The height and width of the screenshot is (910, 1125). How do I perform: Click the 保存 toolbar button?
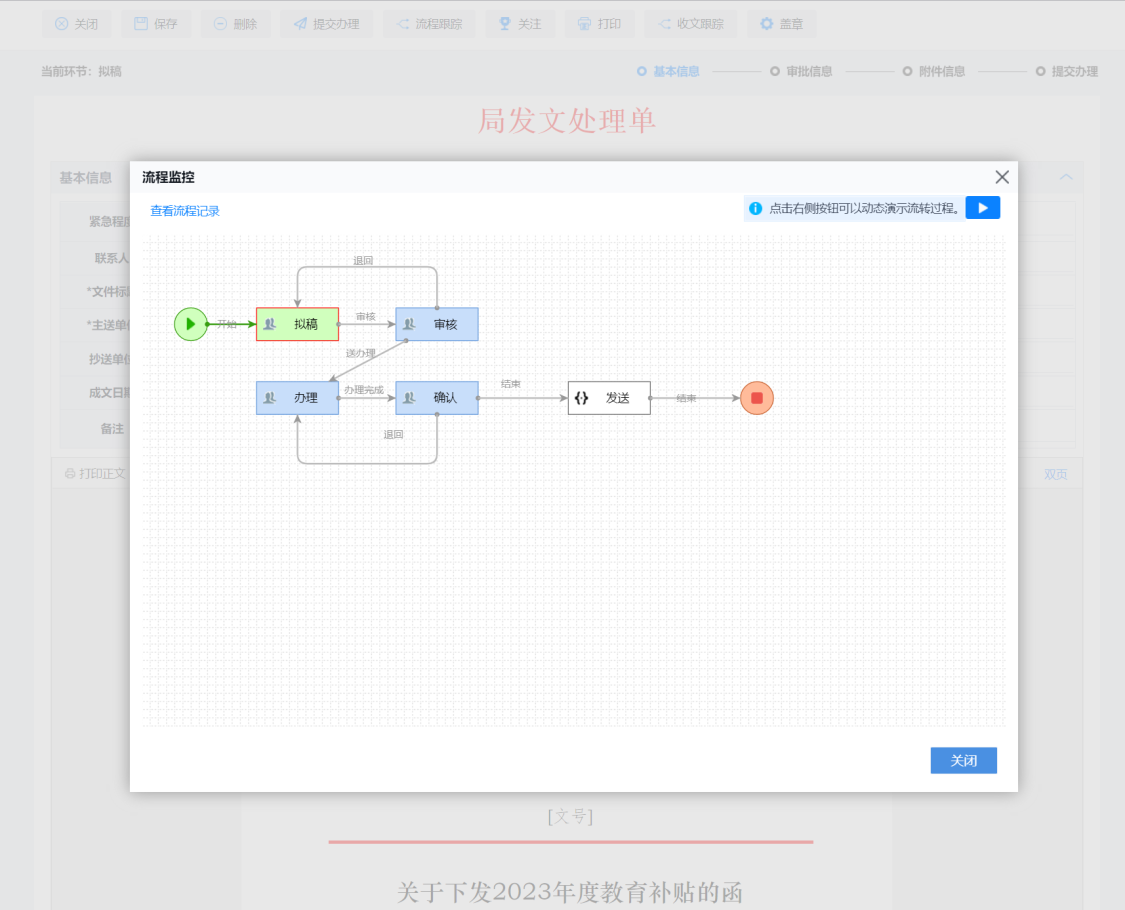pos(156,24)
